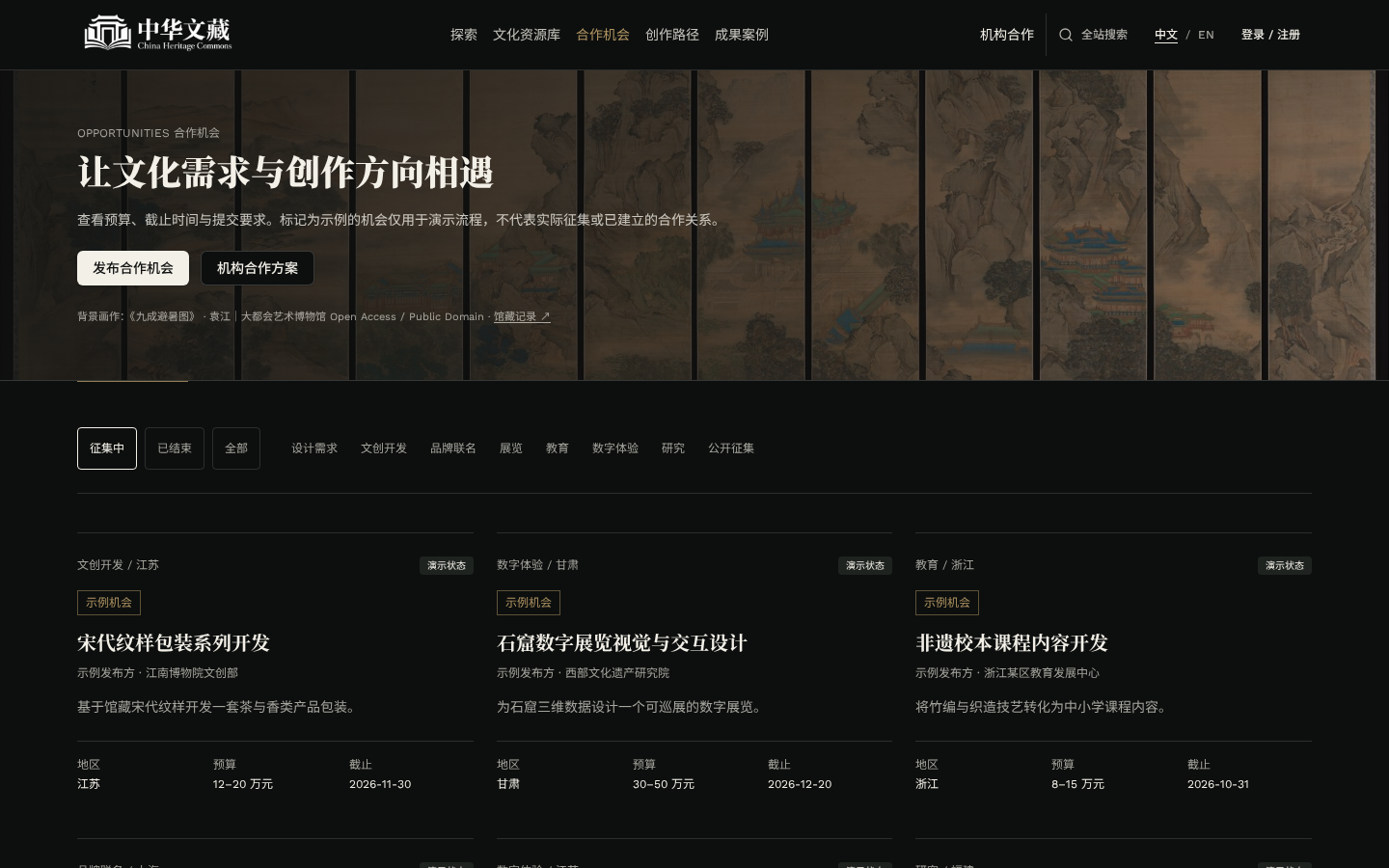Click budget value 8–15 万元
The height and width of the screenshot is (868, 1389).
[x=1078, y=784]
